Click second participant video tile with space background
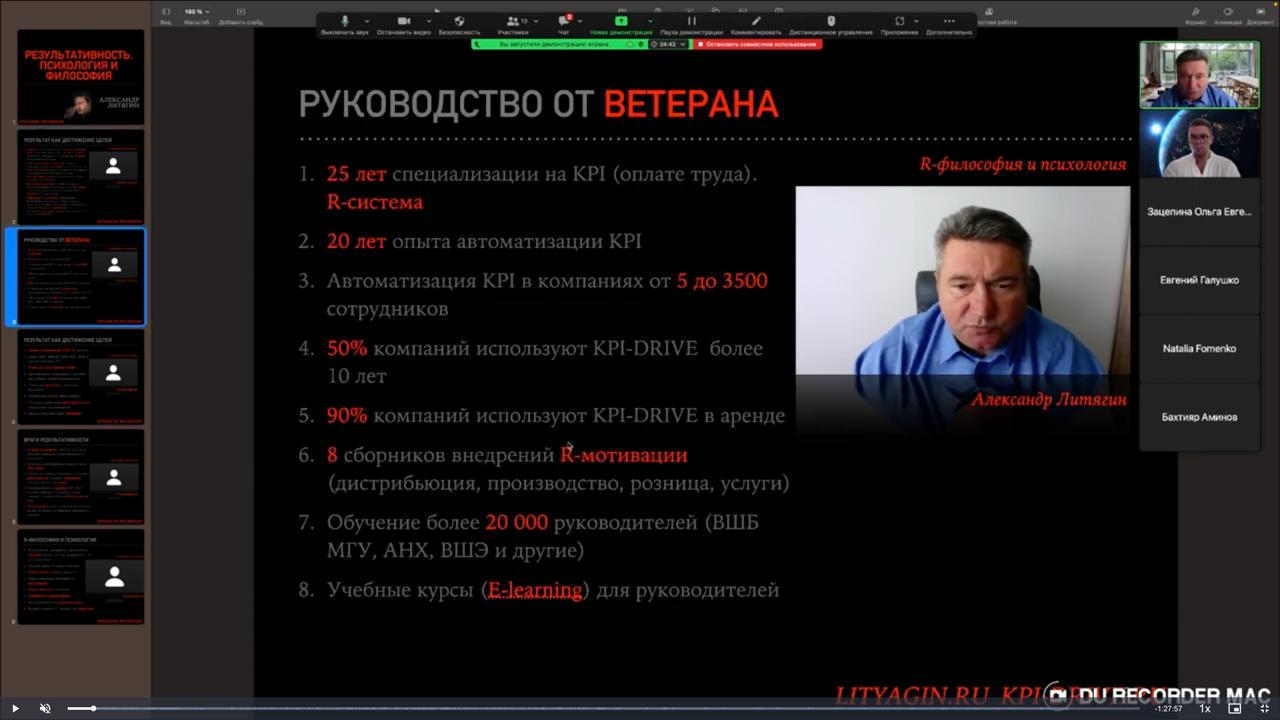 coord(1199,144)
